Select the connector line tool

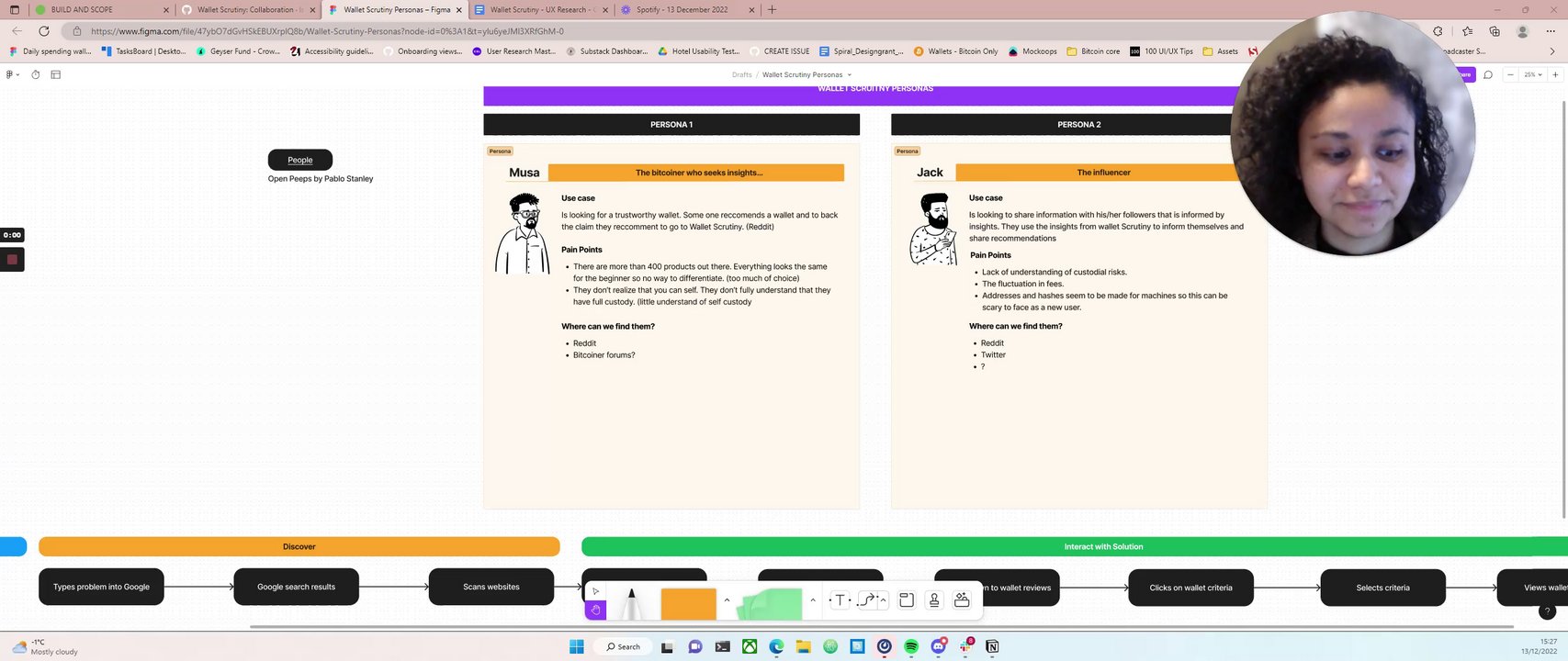(868, 600)
